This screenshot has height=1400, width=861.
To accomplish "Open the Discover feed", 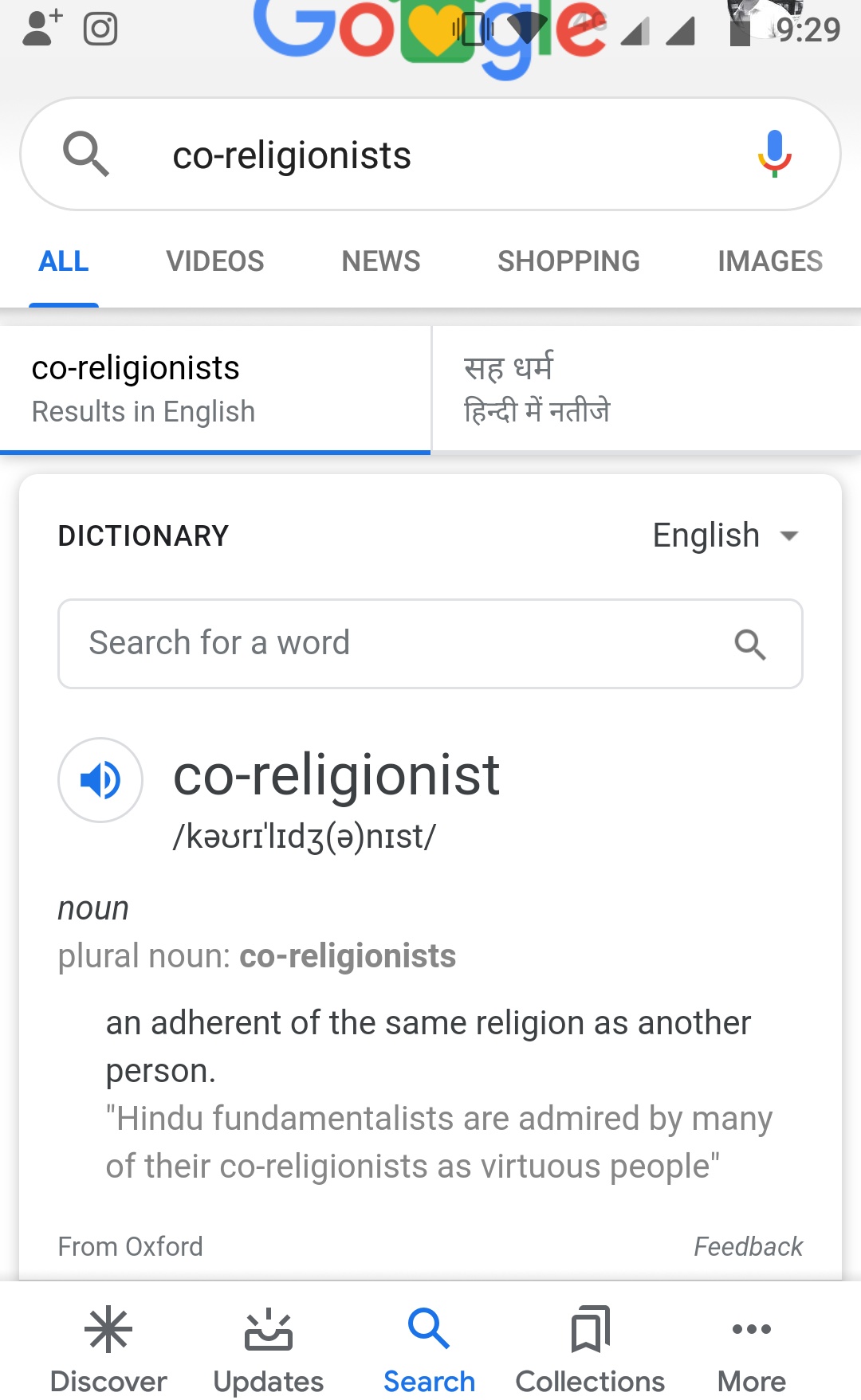I will tap(108, 1347).
